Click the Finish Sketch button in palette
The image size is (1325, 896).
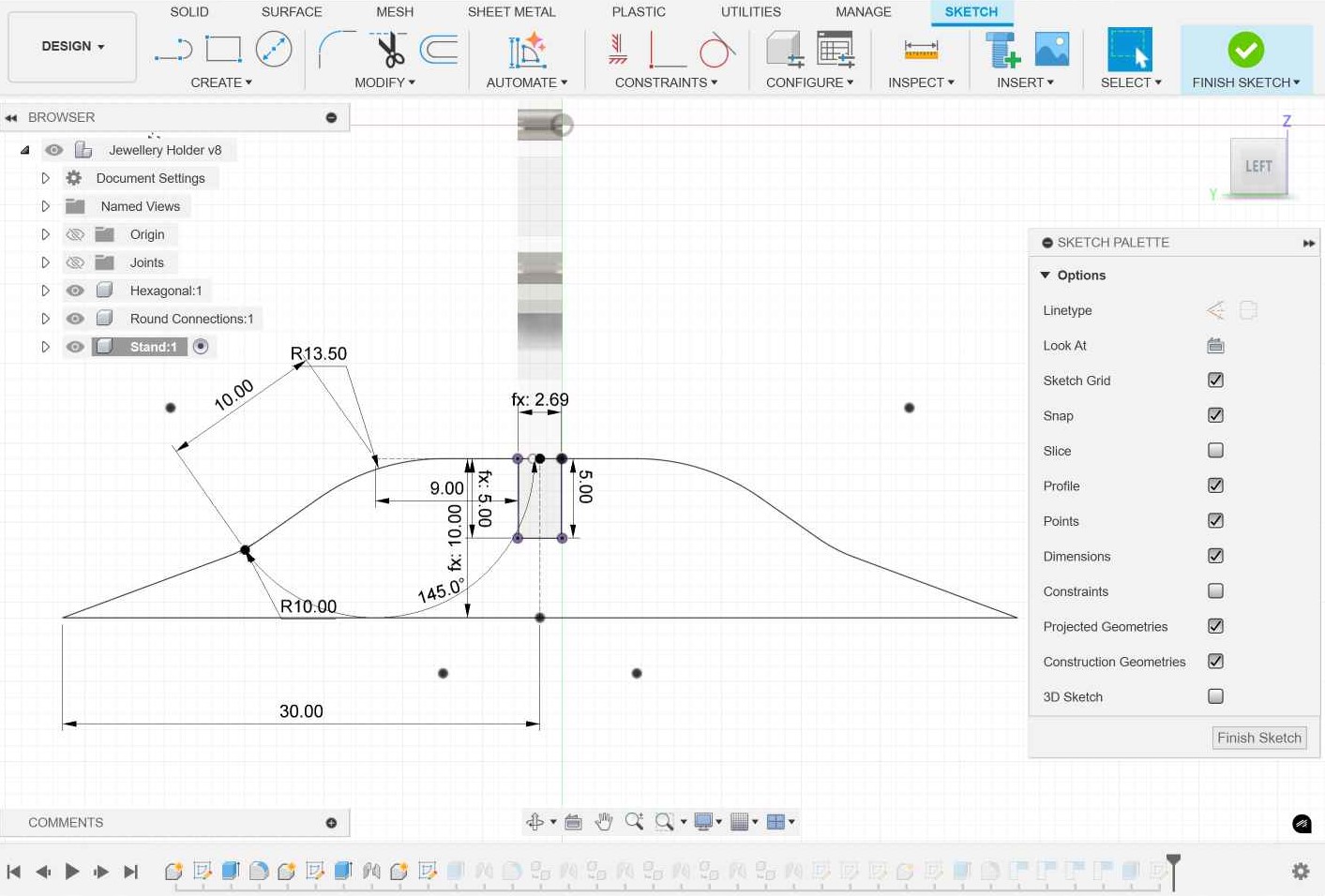[1259, 738]
